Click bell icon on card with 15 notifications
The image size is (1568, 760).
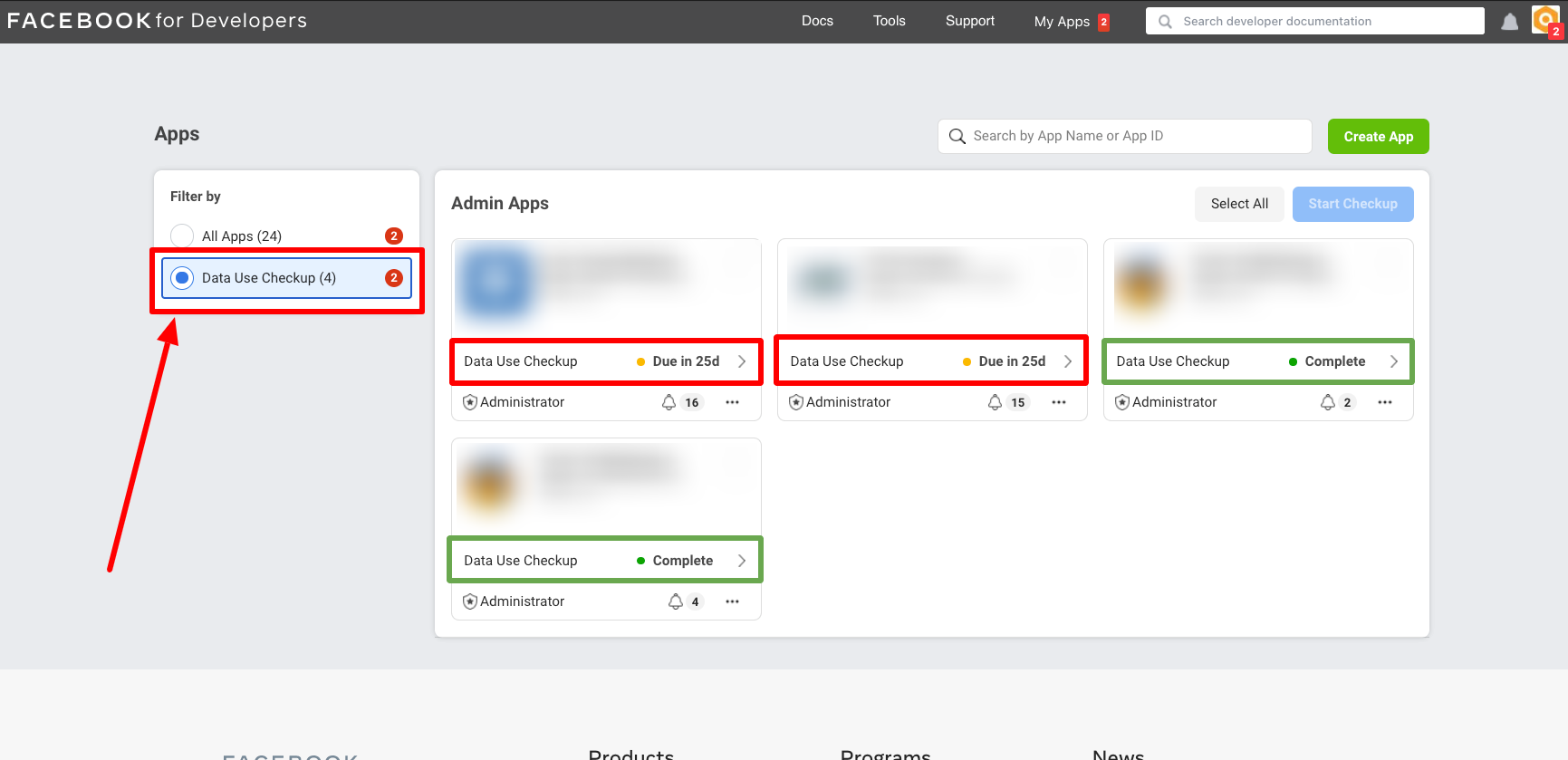click(x=995, y=402)
